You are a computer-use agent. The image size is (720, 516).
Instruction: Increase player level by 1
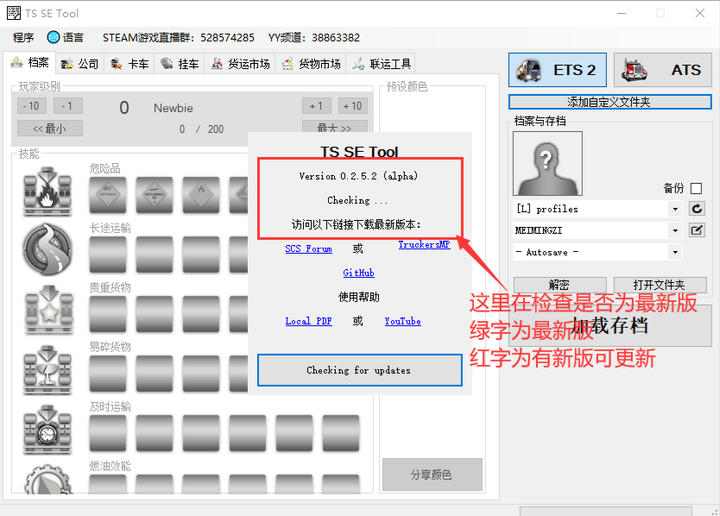pos(316,106)
